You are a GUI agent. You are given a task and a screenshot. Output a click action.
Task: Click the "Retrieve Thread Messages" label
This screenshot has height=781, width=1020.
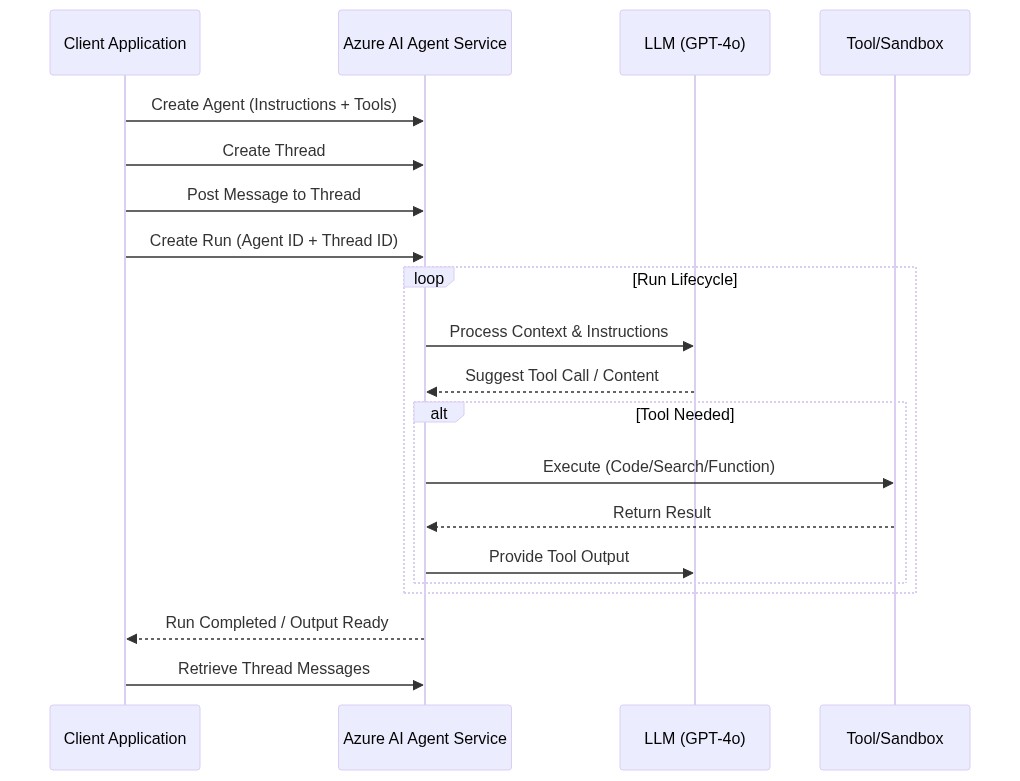(x=274, y=669)
